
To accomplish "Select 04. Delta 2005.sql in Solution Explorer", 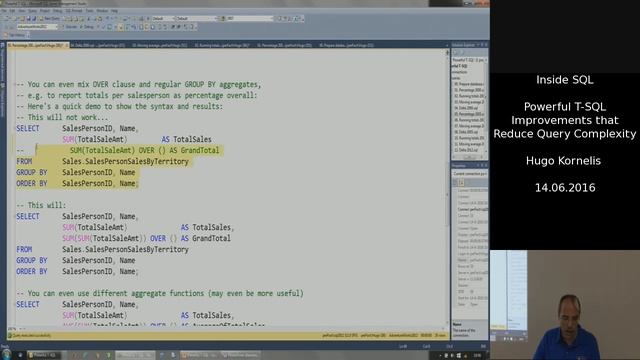I will point(466,108).
